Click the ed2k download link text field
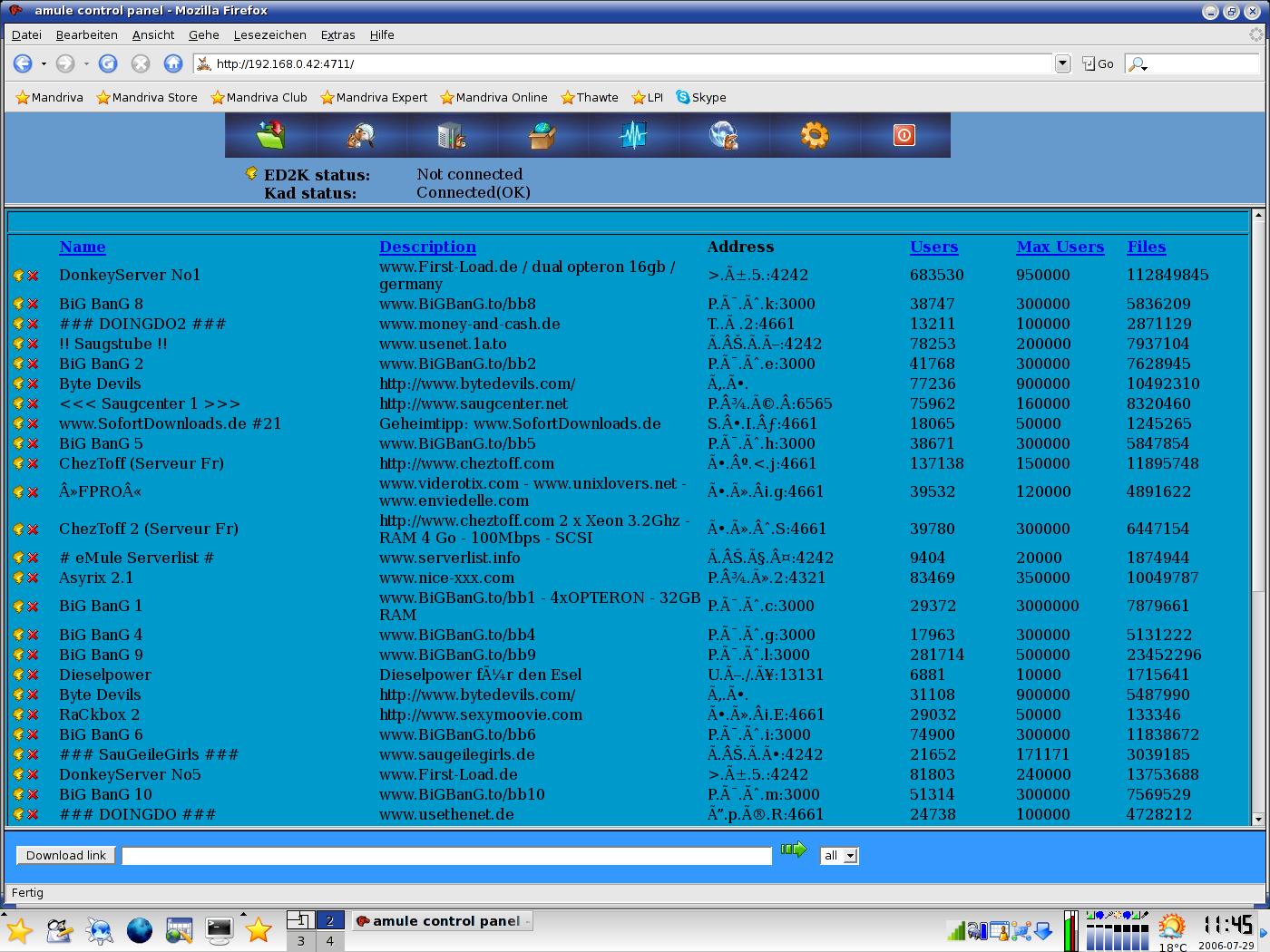1270x952 pixels. (446, 856)
